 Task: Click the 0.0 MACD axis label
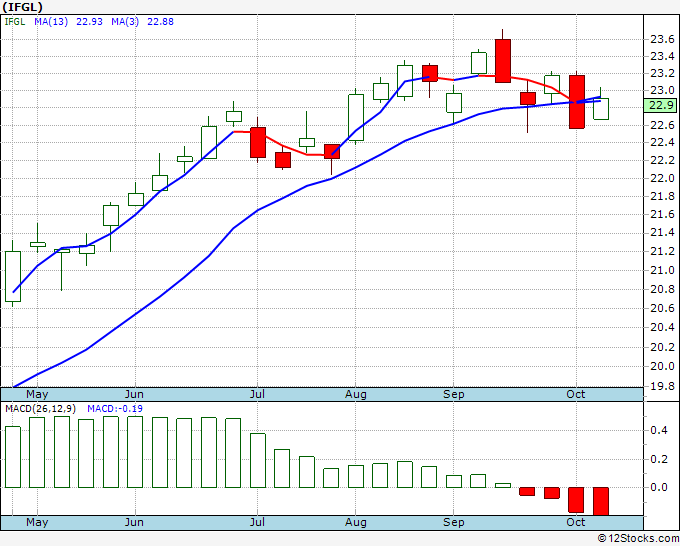(x=659, y=487)
